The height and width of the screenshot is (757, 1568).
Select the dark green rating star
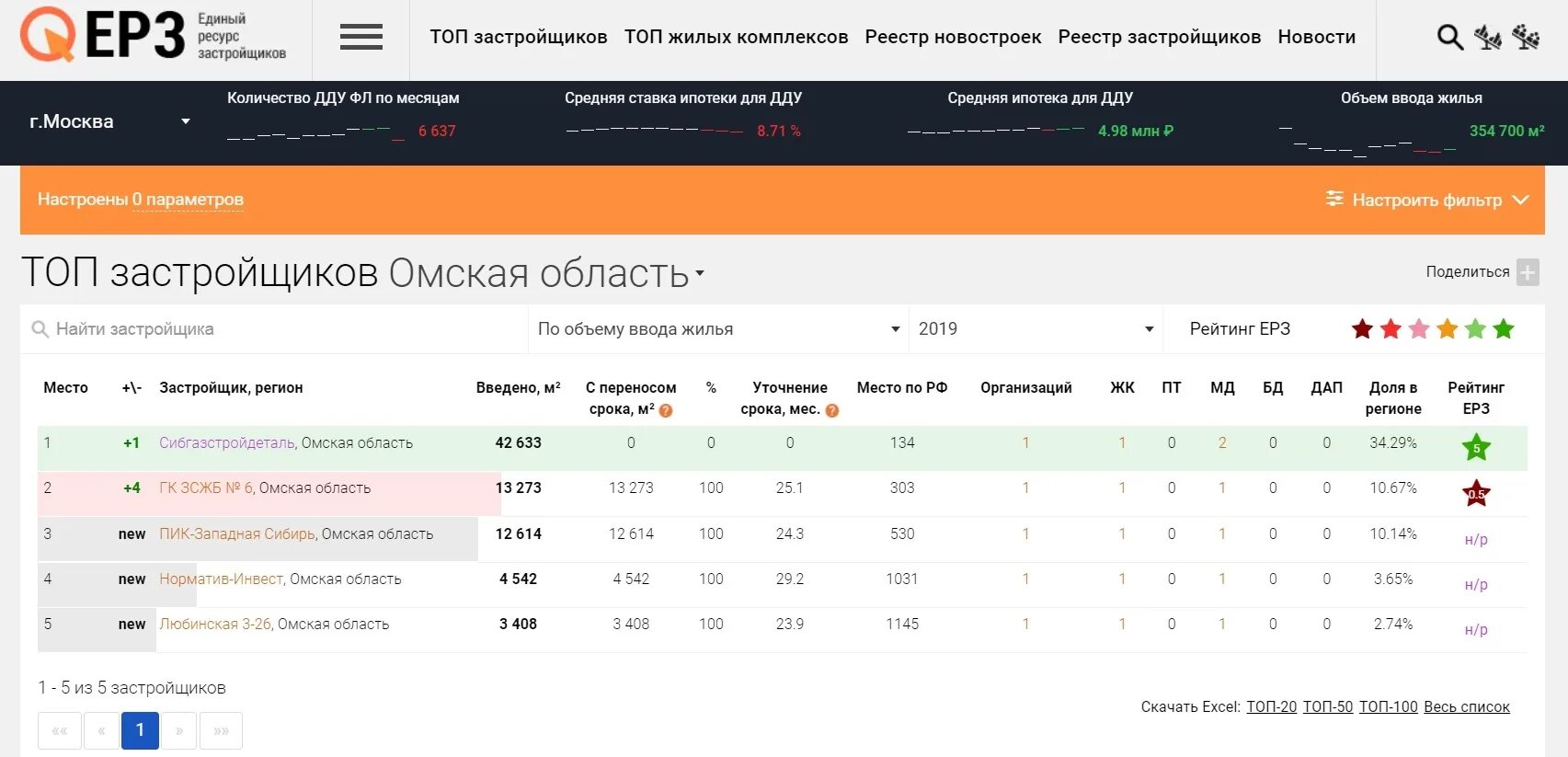[x=1504, y=329]
